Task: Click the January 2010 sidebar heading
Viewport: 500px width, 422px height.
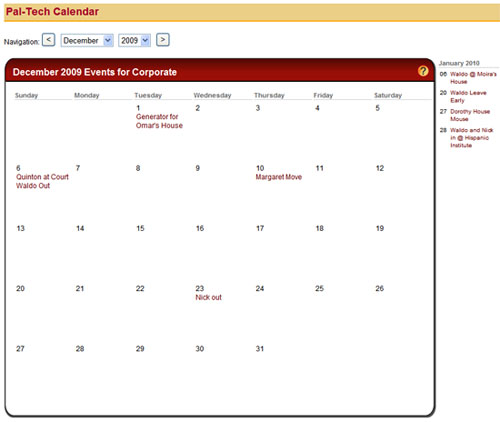Action: click(459, 63)
